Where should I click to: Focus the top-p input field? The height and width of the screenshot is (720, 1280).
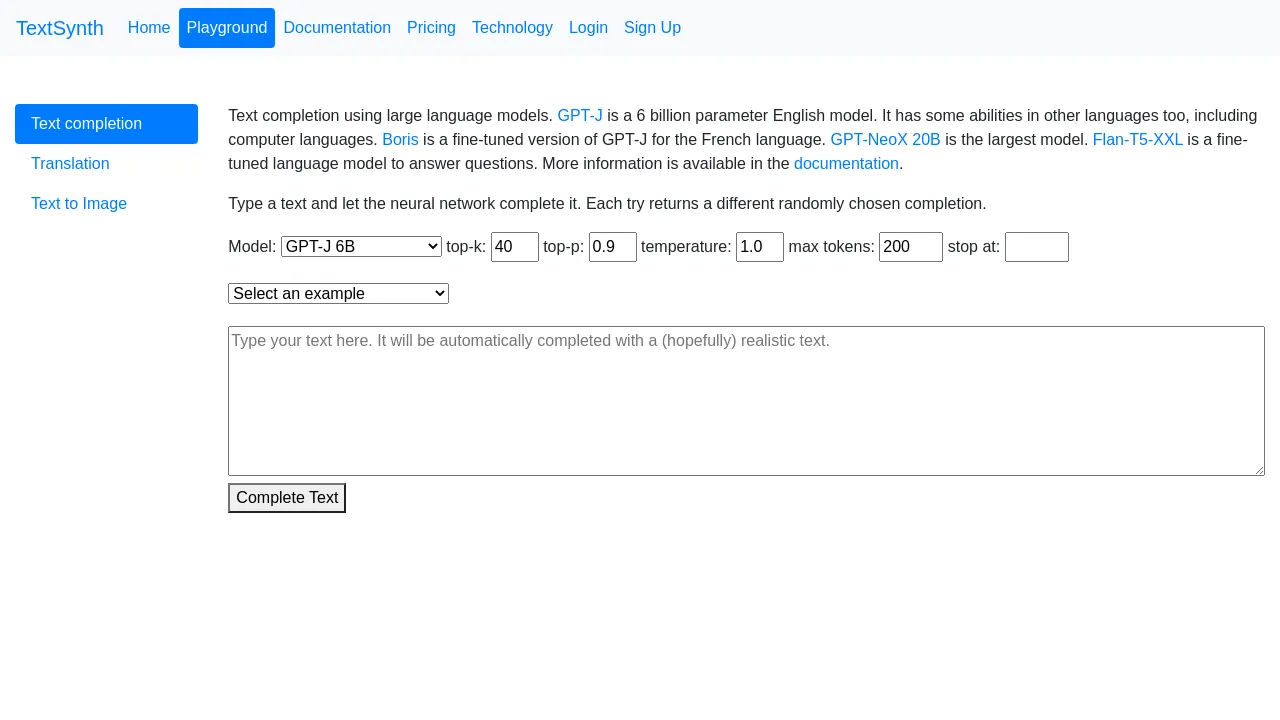tap(613, 247)
